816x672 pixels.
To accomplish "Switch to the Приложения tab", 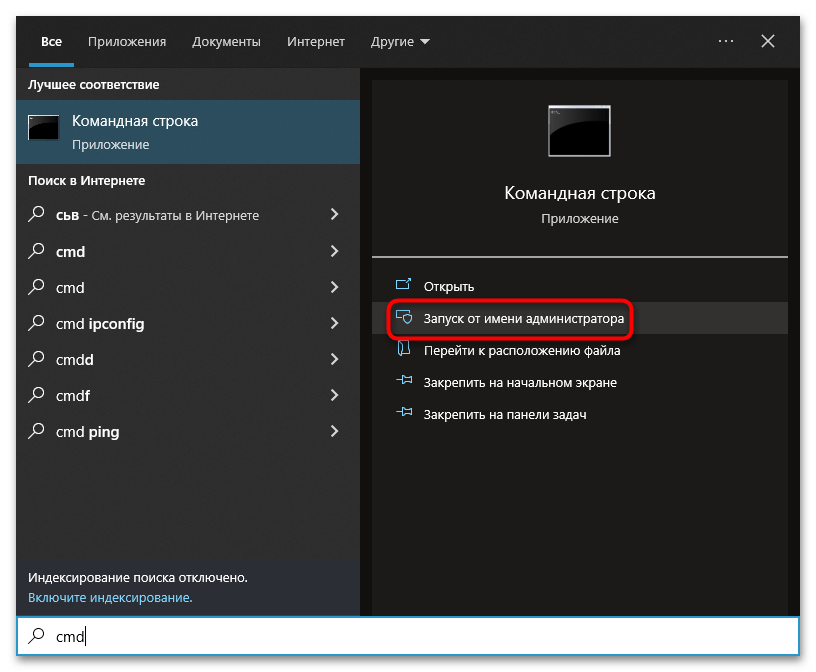I will point(127,42).
